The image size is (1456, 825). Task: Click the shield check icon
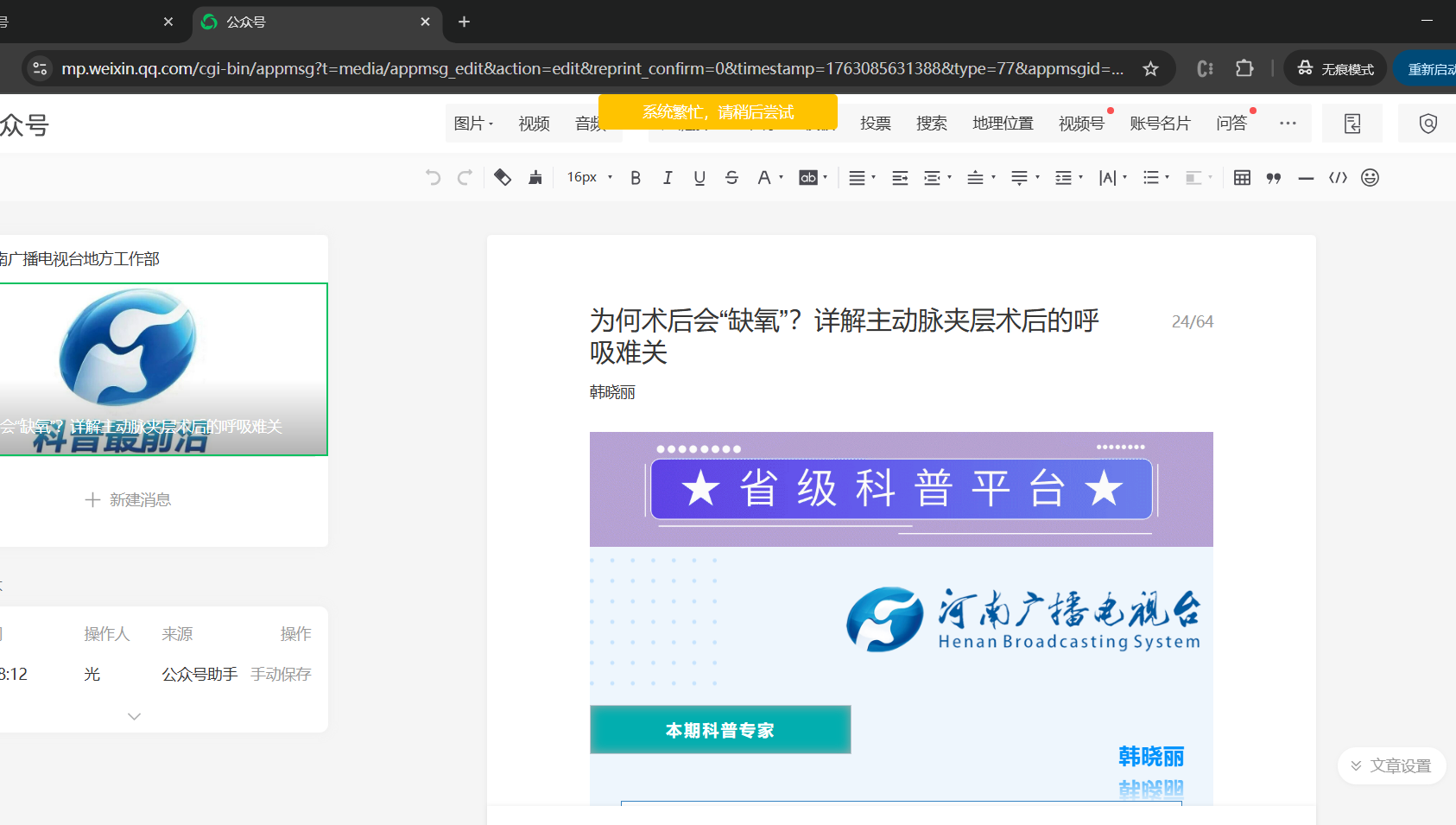[1428, 124]
